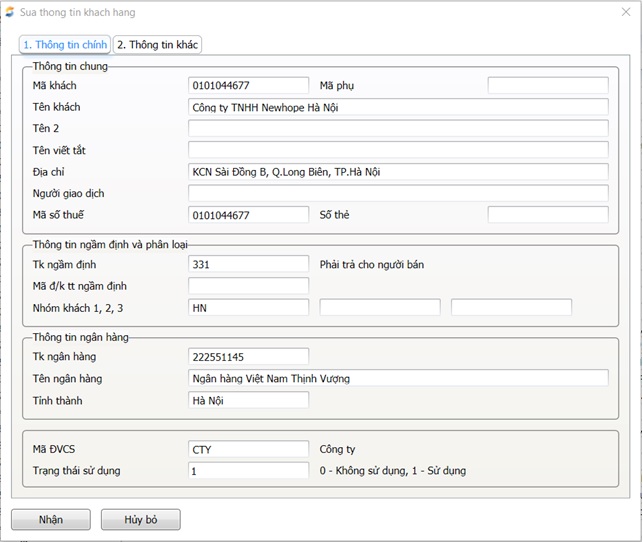Select the Mã đ/k tt ngầm định field
This screenshot has width=643, height=542.
[248, 286]
